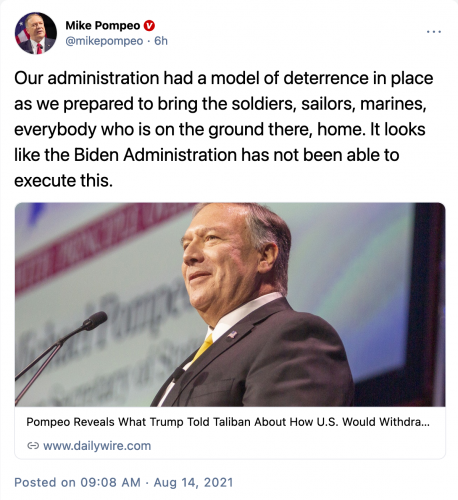Open Mike Pompeo's profile avatar
The width and height of the screenshot is (458, 500).
tap(36, 33)
